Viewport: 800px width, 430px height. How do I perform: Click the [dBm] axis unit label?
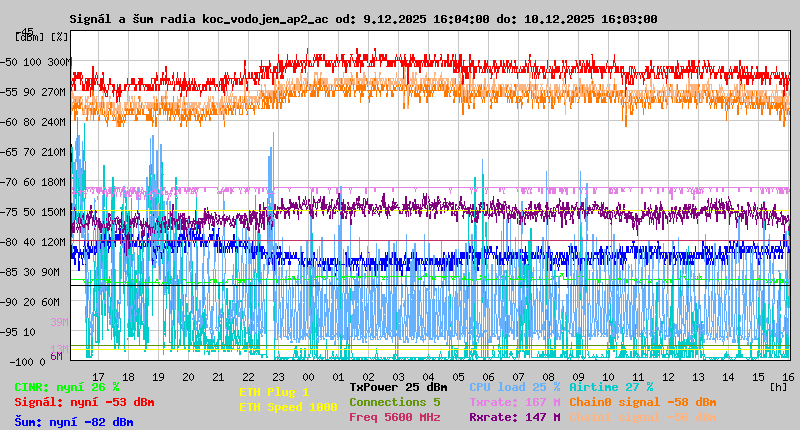[28, 37]
